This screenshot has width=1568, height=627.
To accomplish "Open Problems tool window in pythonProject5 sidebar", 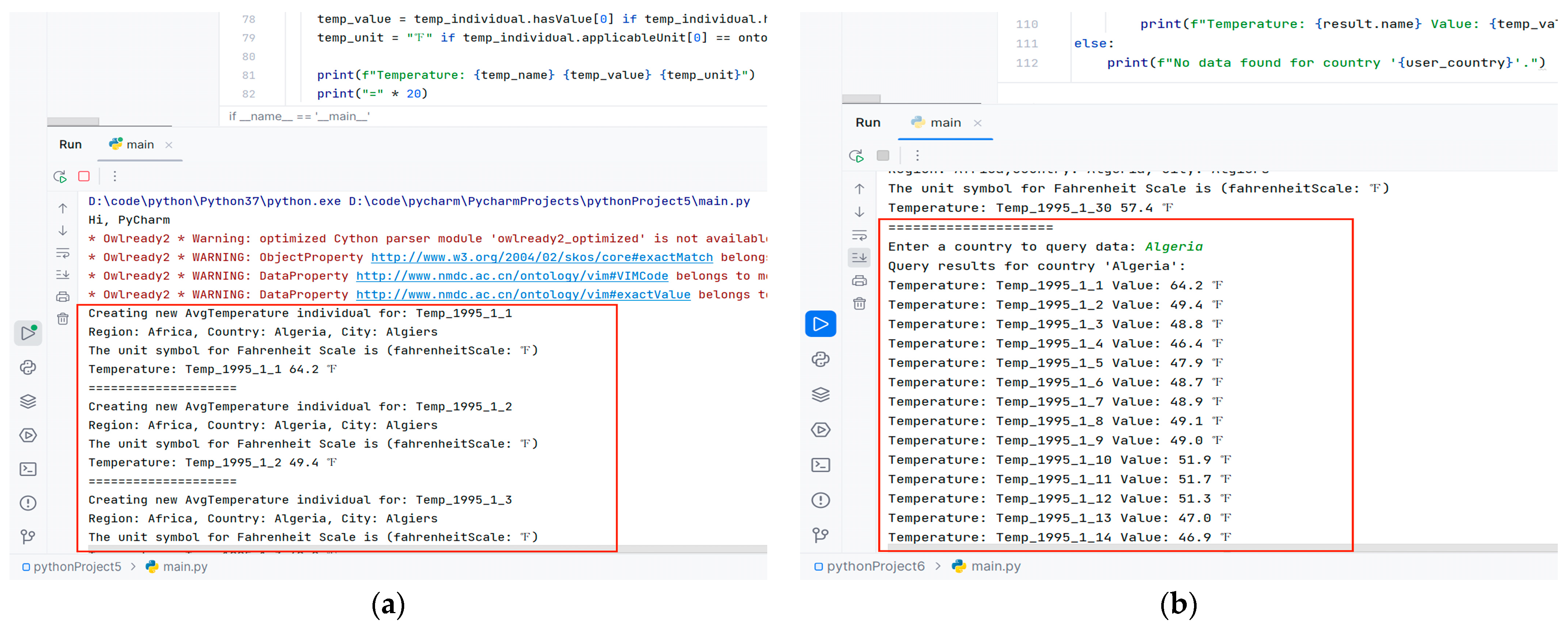I will [x=28, y=503].
